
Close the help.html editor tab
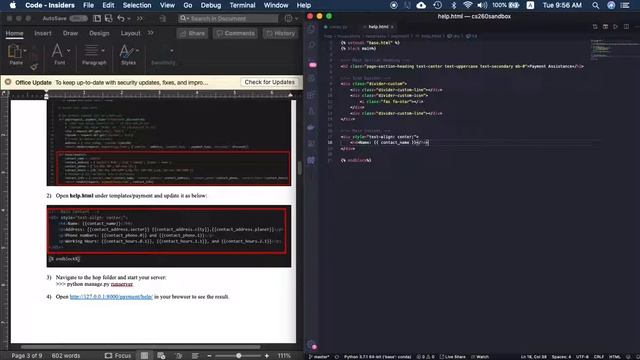coord(392,27)
